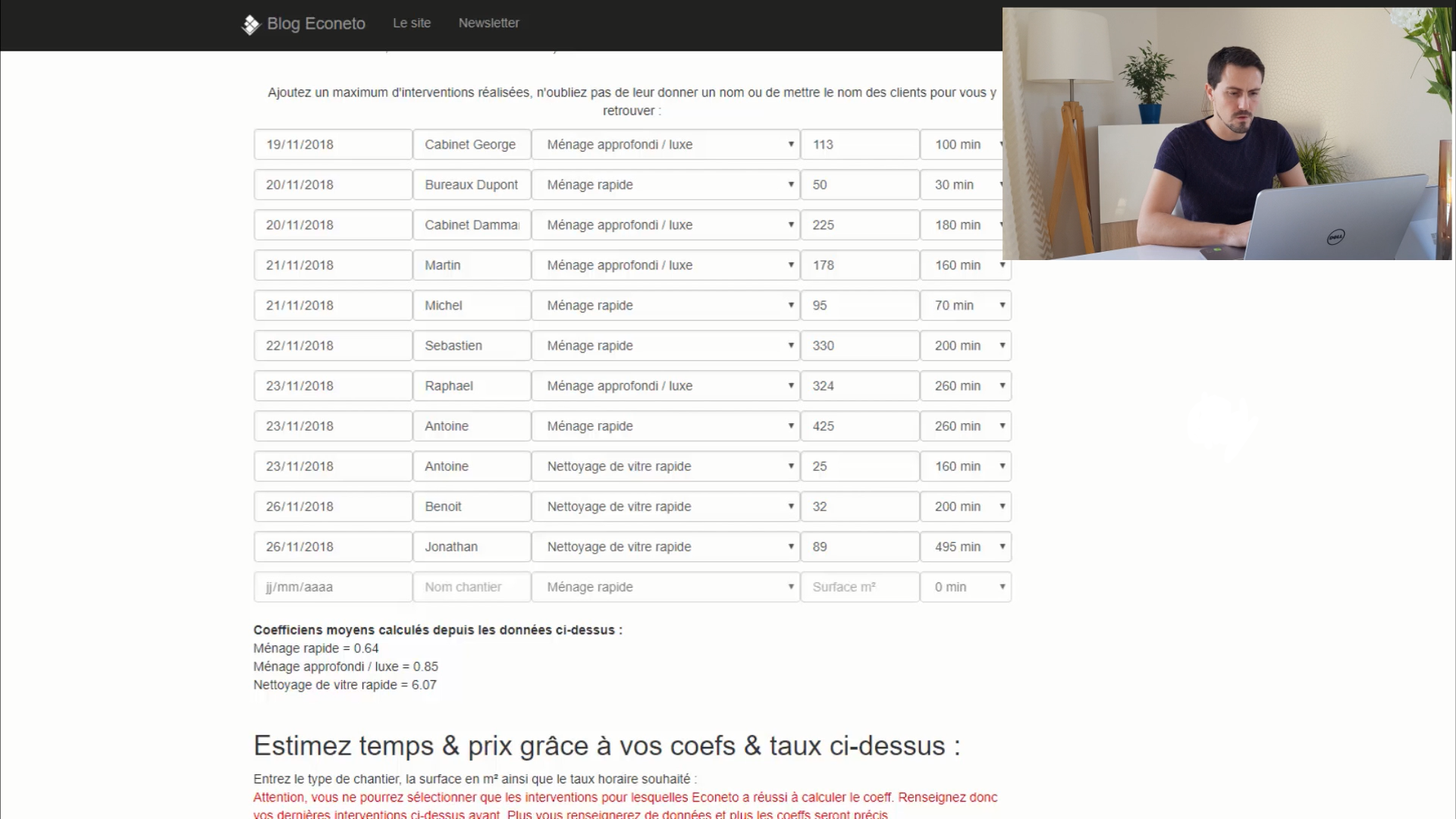Edit surface field showing 50
The width and height of the screenshot is (1456, 819).
[860, 184]
